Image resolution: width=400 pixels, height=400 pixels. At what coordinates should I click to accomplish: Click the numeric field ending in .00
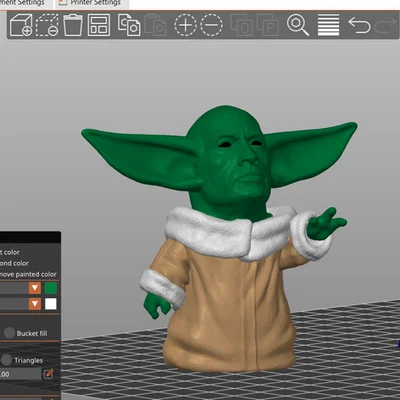[x=20, y=374]
